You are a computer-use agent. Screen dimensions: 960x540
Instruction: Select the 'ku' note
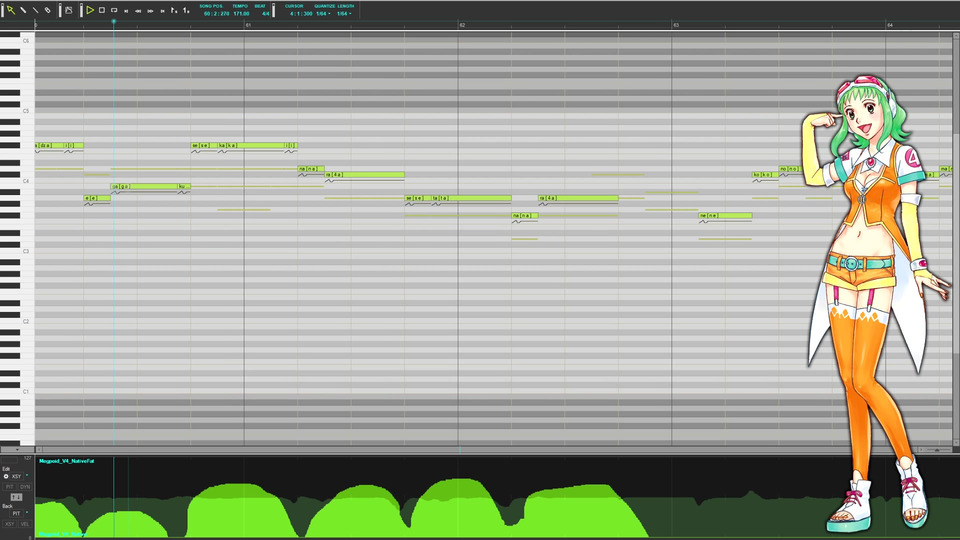point(184,186)
